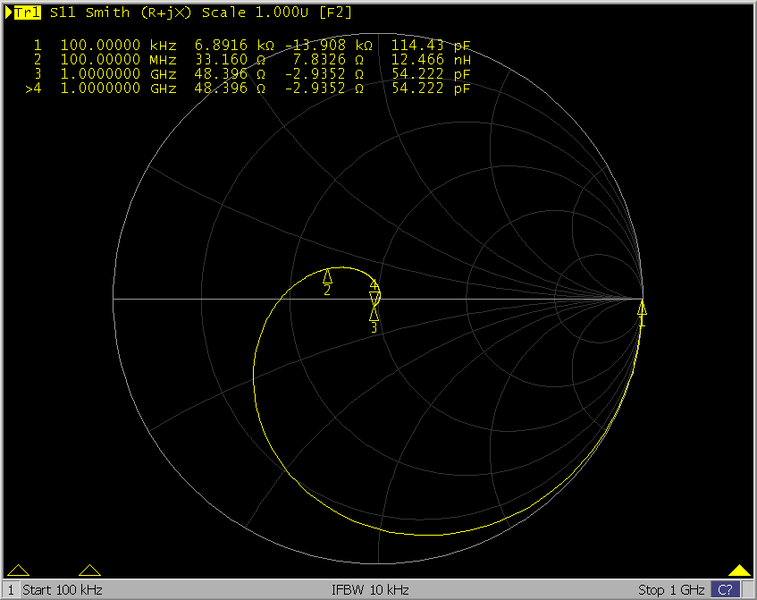Click channel number 1 in the status bar
Viewport: 757px width, 600px height.
click(11, 590)
